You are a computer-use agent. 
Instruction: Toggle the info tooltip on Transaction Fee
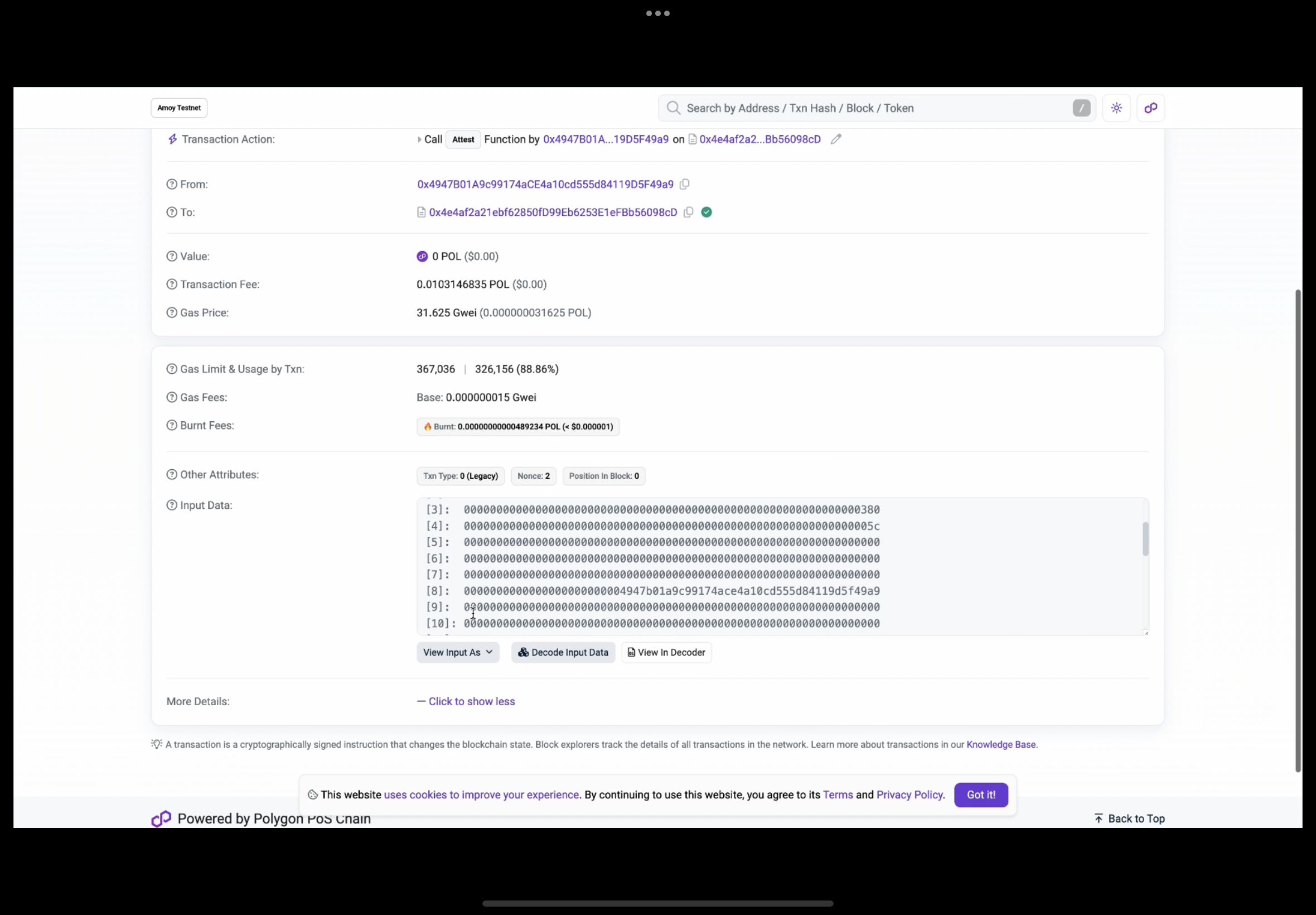click(x=171, y=284)
